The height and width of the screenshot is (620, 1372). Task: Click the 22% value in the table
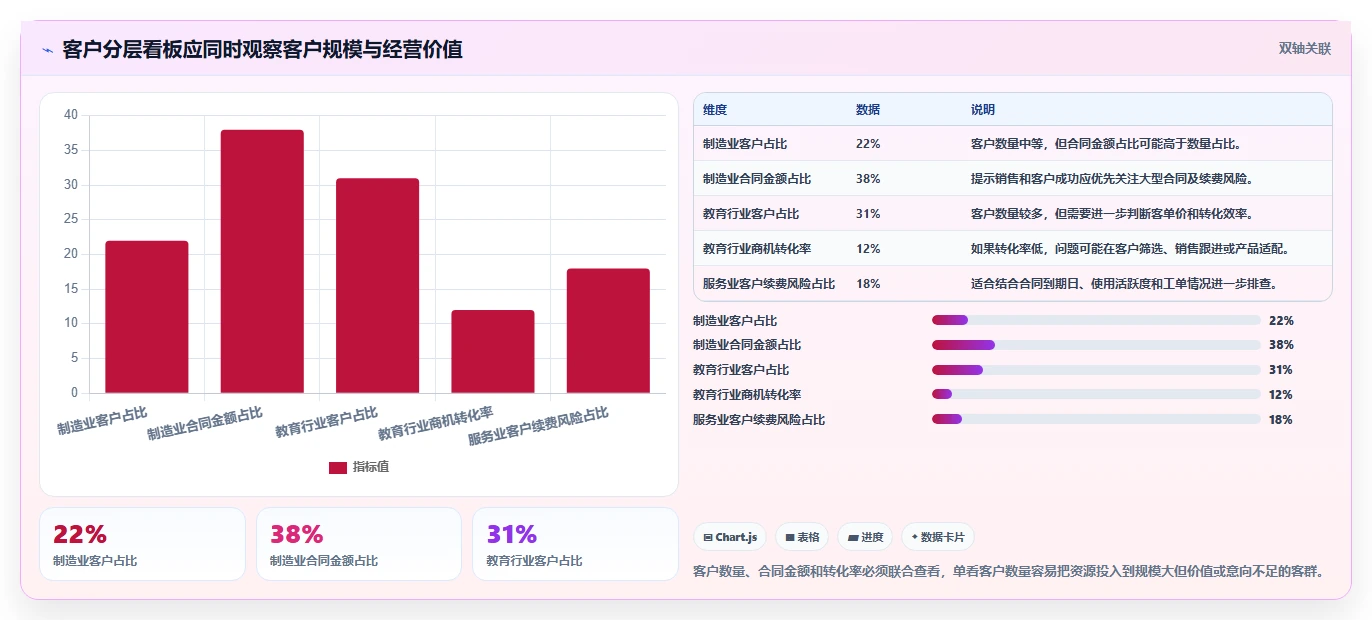868,144
